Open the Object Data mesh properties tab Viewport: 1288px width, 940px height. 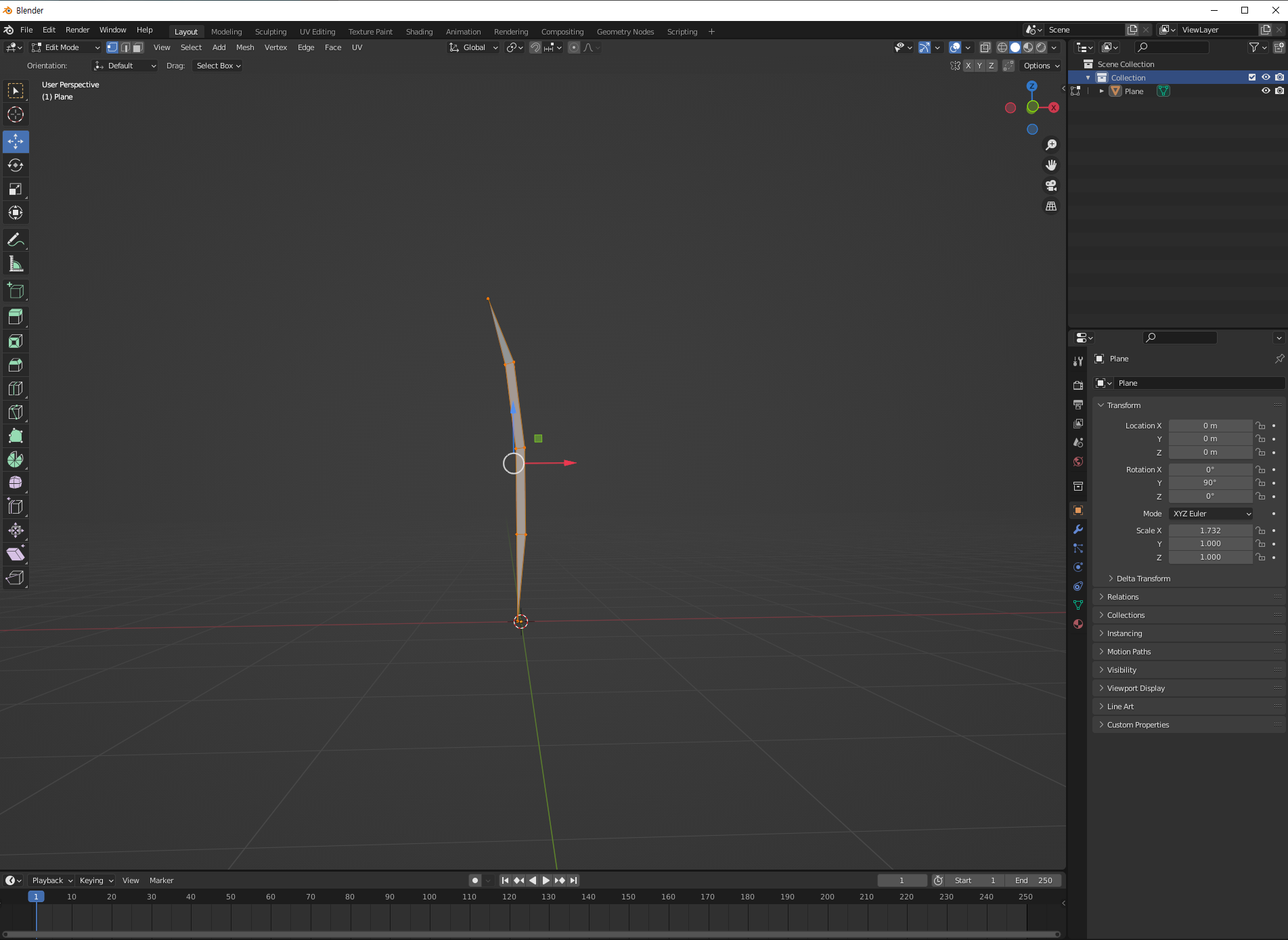1078,605
